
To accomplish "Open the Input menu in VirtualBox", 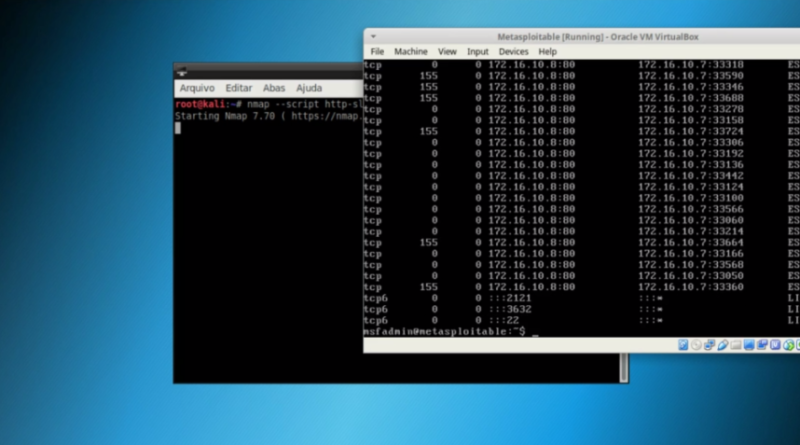I will pos(478,52).
